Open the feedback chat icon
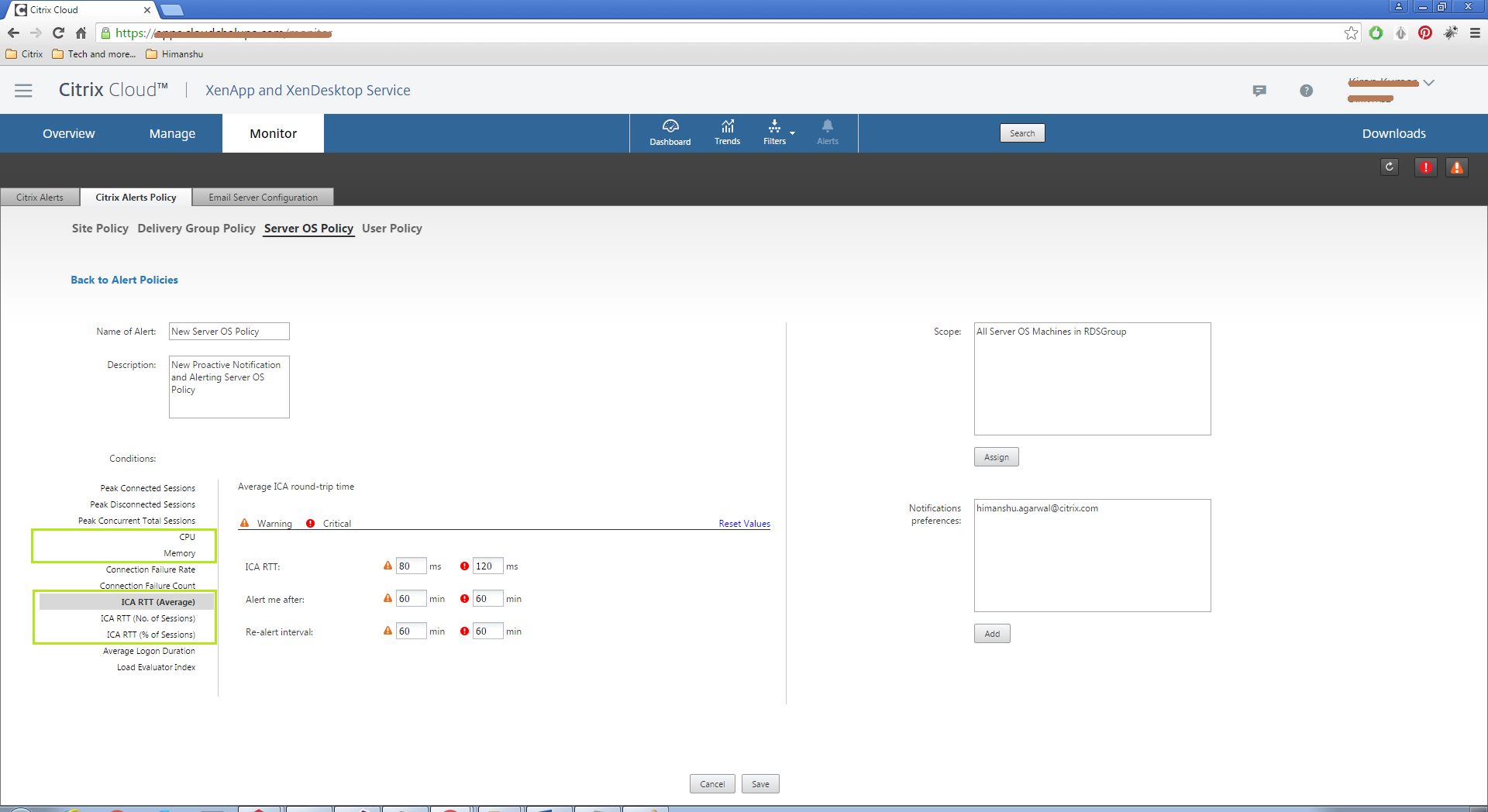The width and height of the screenshot is (1488, 812). coord(1259,91)
